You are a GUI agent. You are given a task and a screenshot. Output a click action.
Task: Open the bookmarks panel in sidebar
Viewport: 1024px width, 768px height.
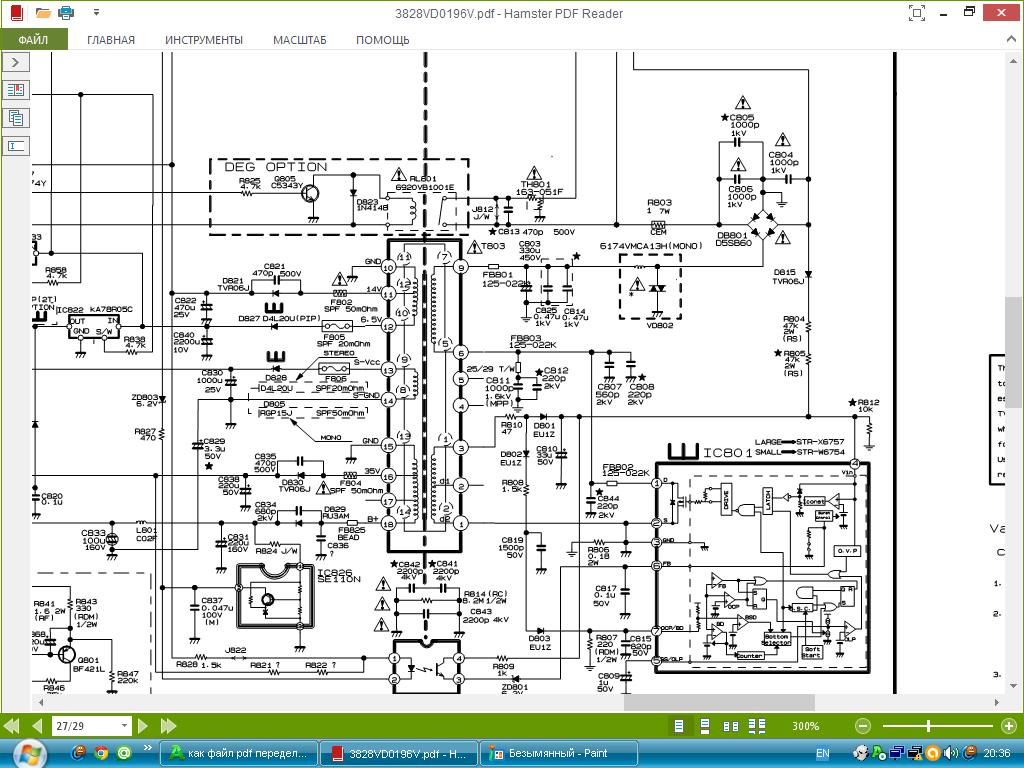(16, 89)
